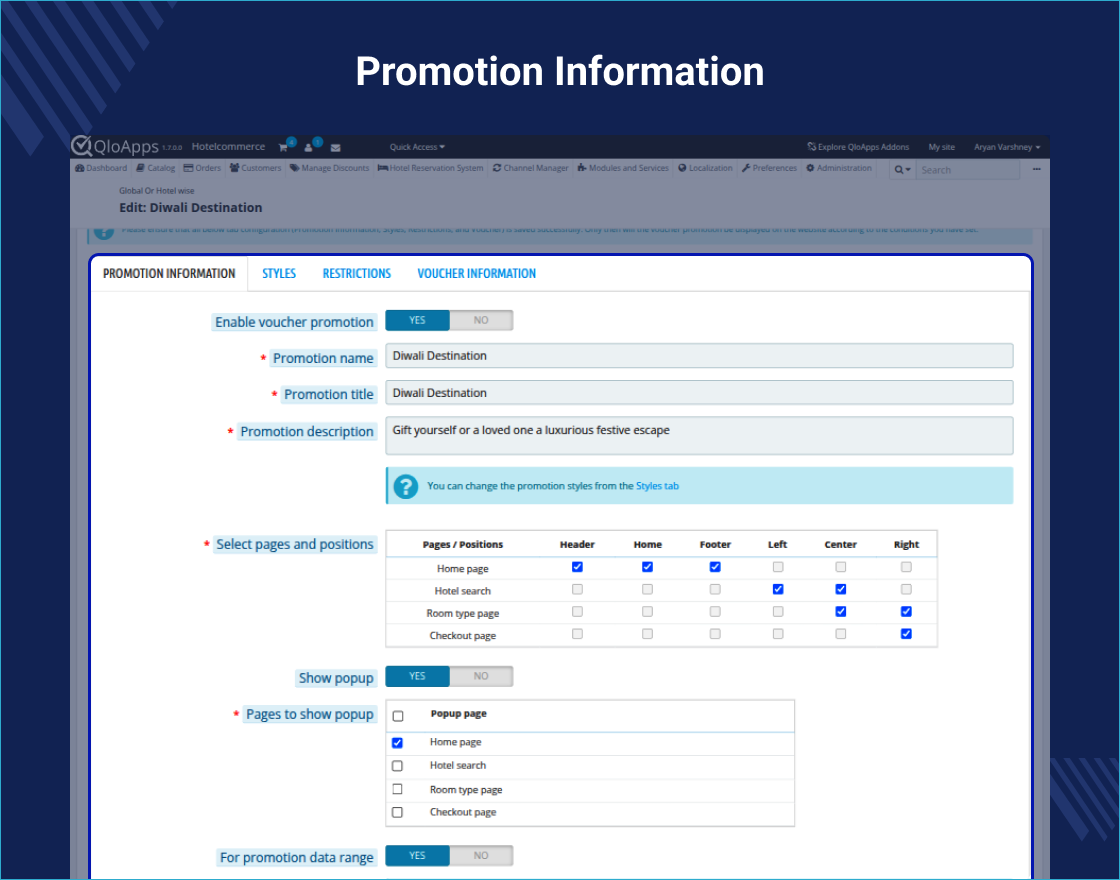
Task: Uncheck Home page Home position checkbox
Action: point(647,567)
